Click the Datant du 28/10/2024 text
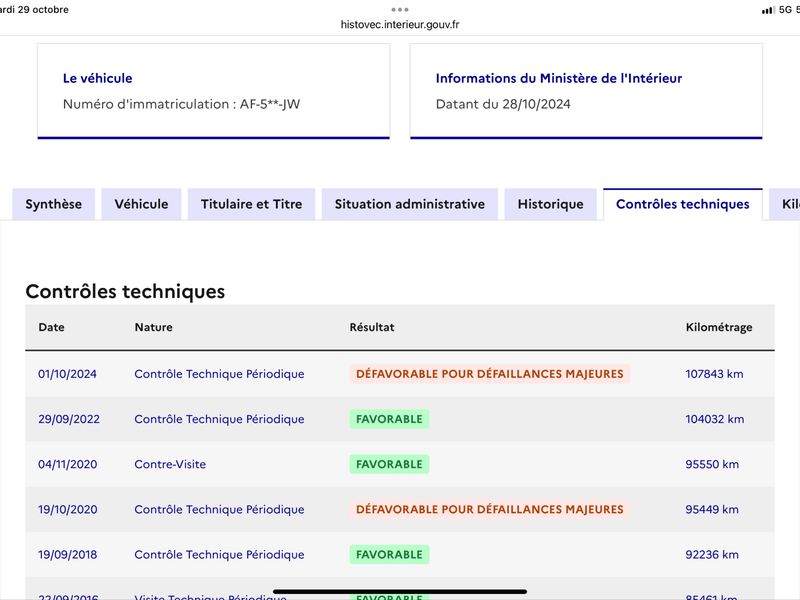Viewport: 800px width, 600px height. (x=503, y=104)
